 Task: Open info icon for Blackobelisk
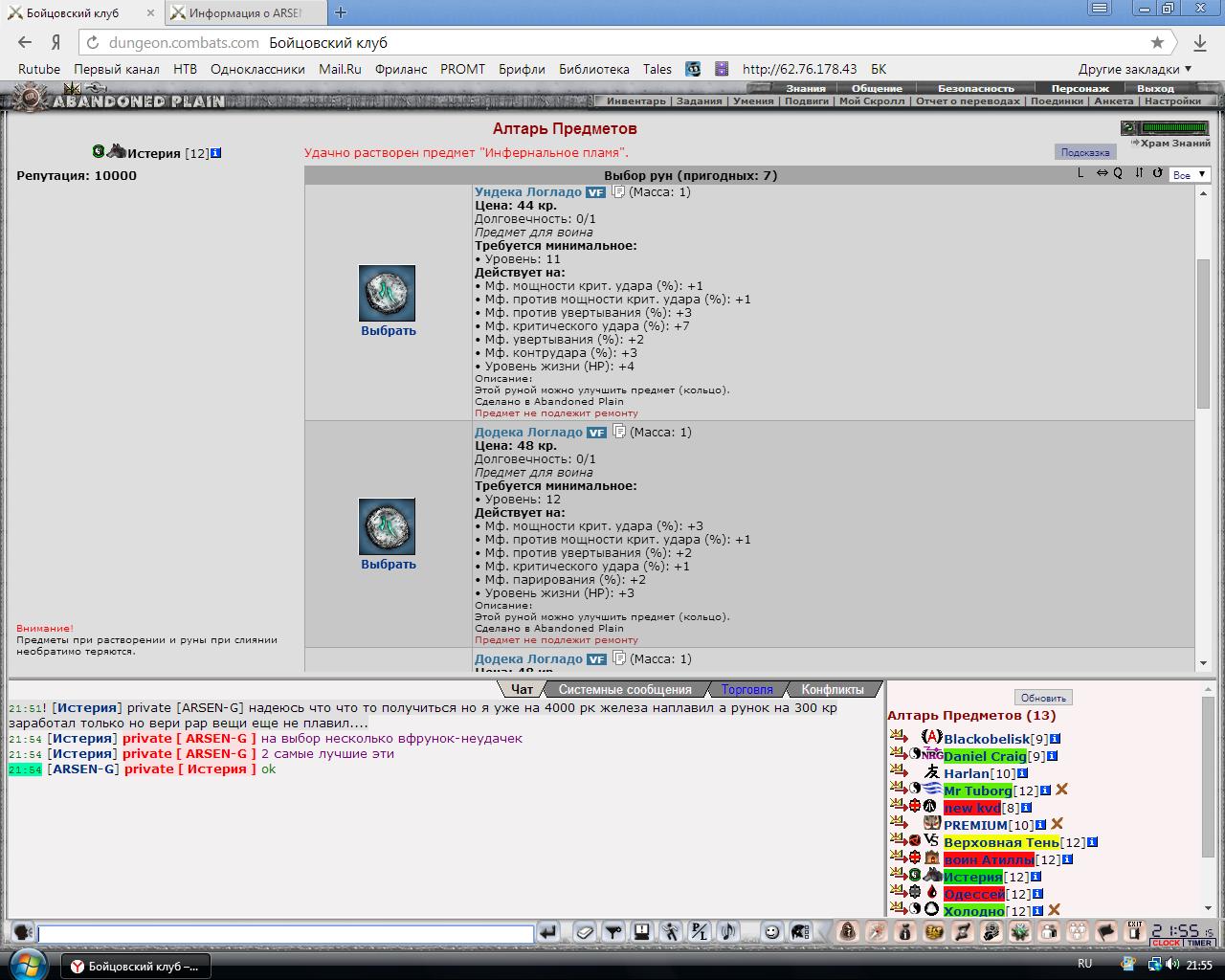(1055, 739)
